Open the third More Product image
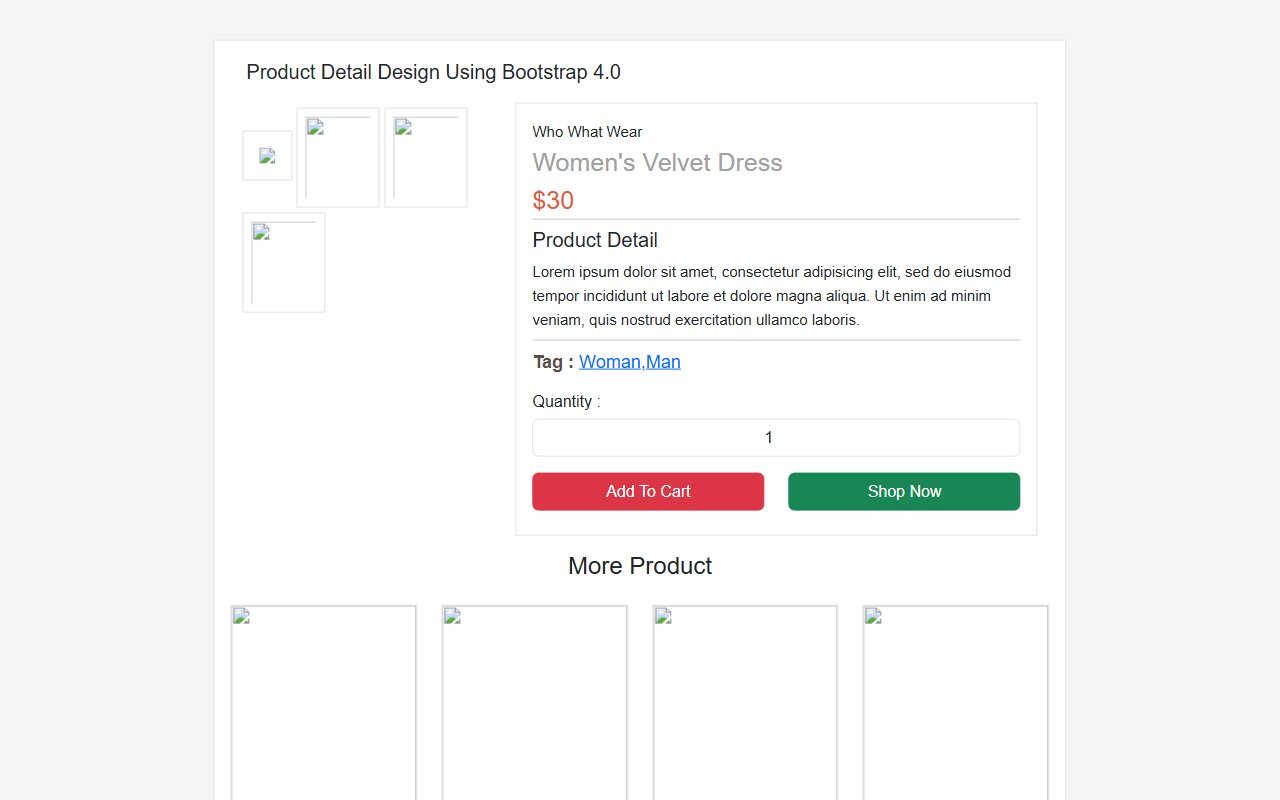The height and width of the screenshot is (800, 1280). pos(745,700)
